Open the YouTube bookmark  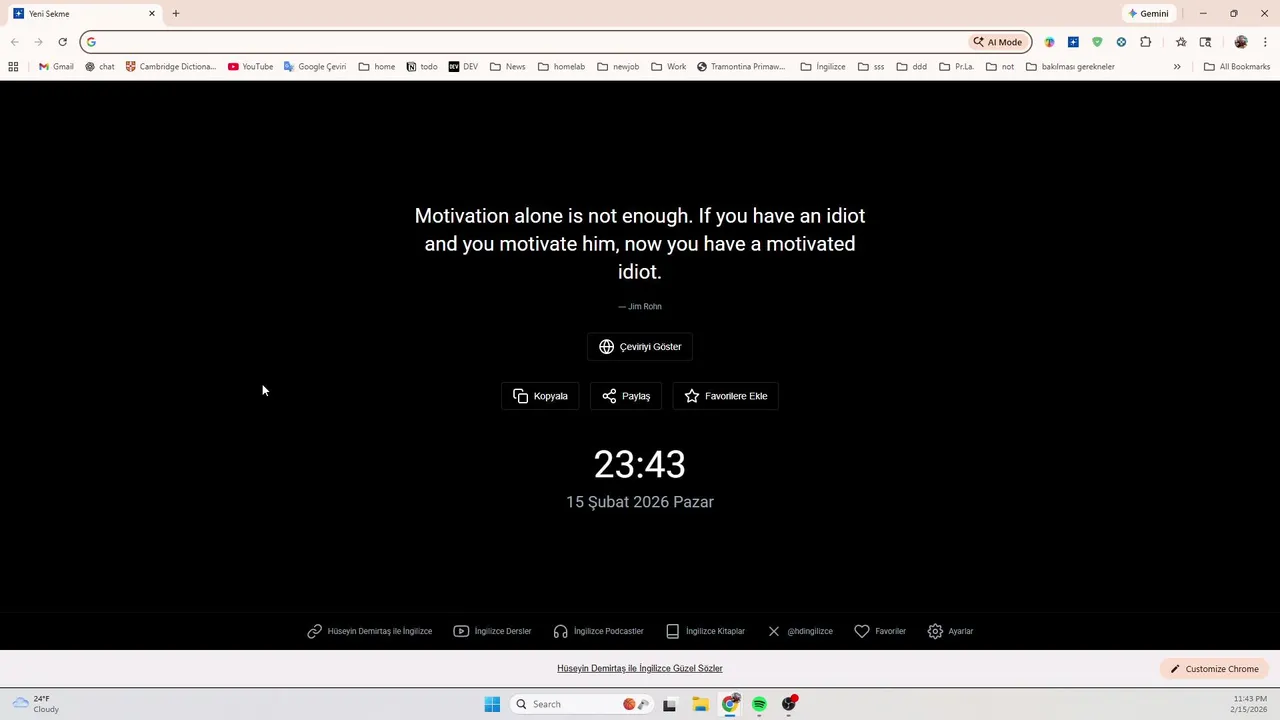coord(250,67)
